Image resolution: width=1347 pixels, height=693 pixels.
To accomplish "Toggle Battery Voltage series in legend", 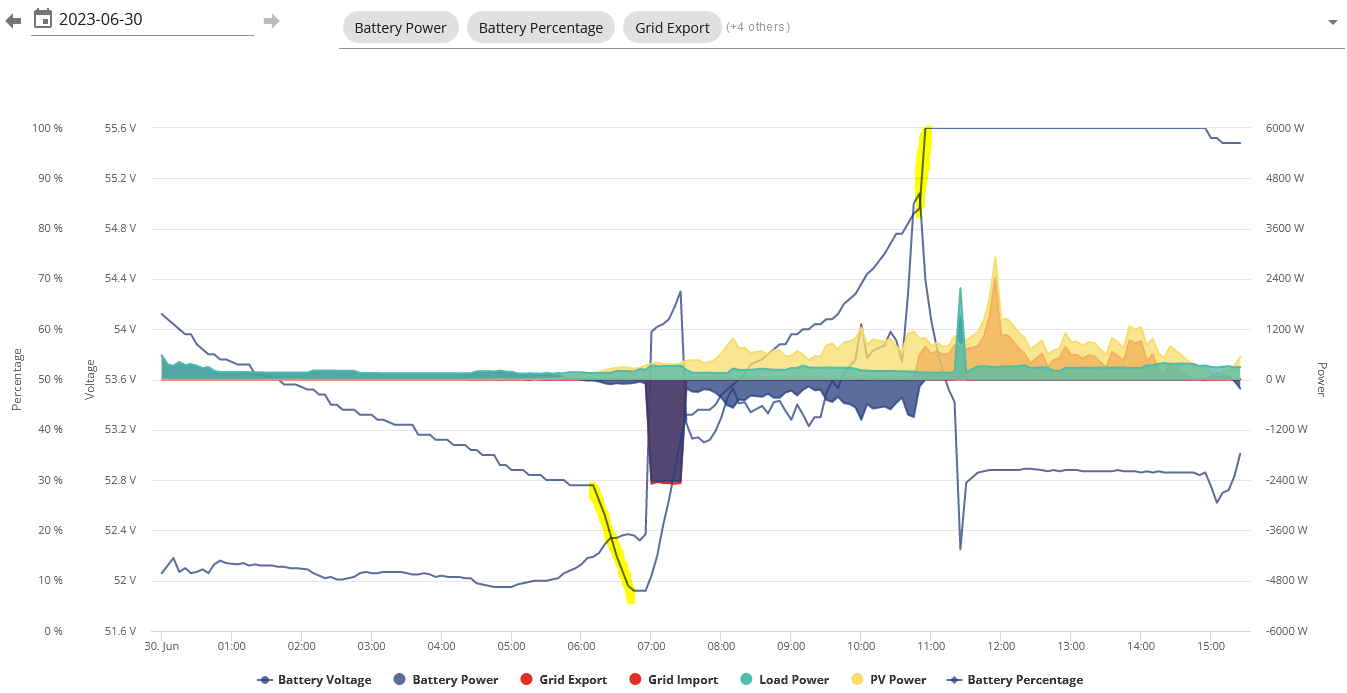I will 314,680.
